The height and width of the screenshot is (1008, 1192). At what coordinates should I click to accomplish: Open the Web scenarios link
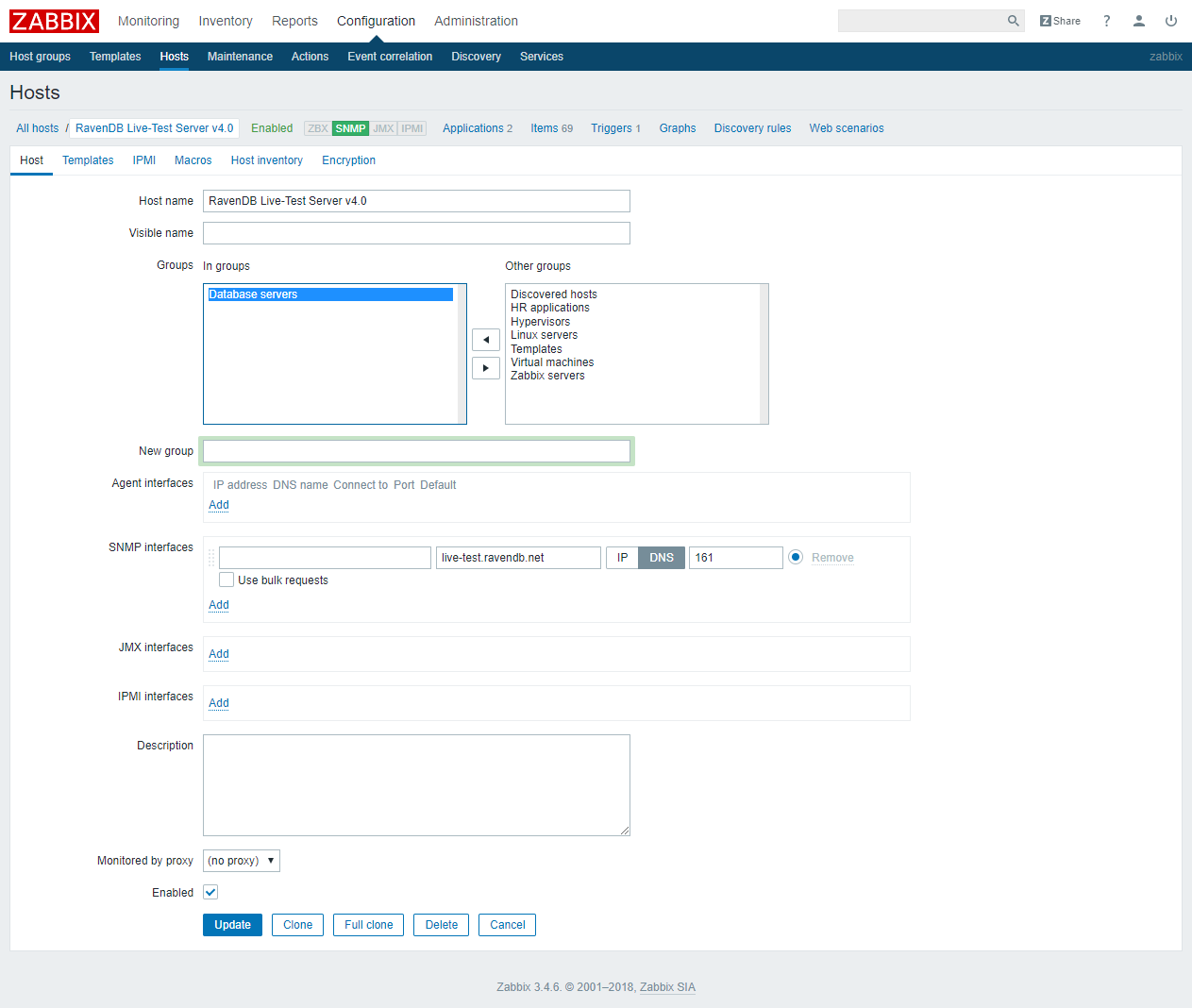pos(847,128)
